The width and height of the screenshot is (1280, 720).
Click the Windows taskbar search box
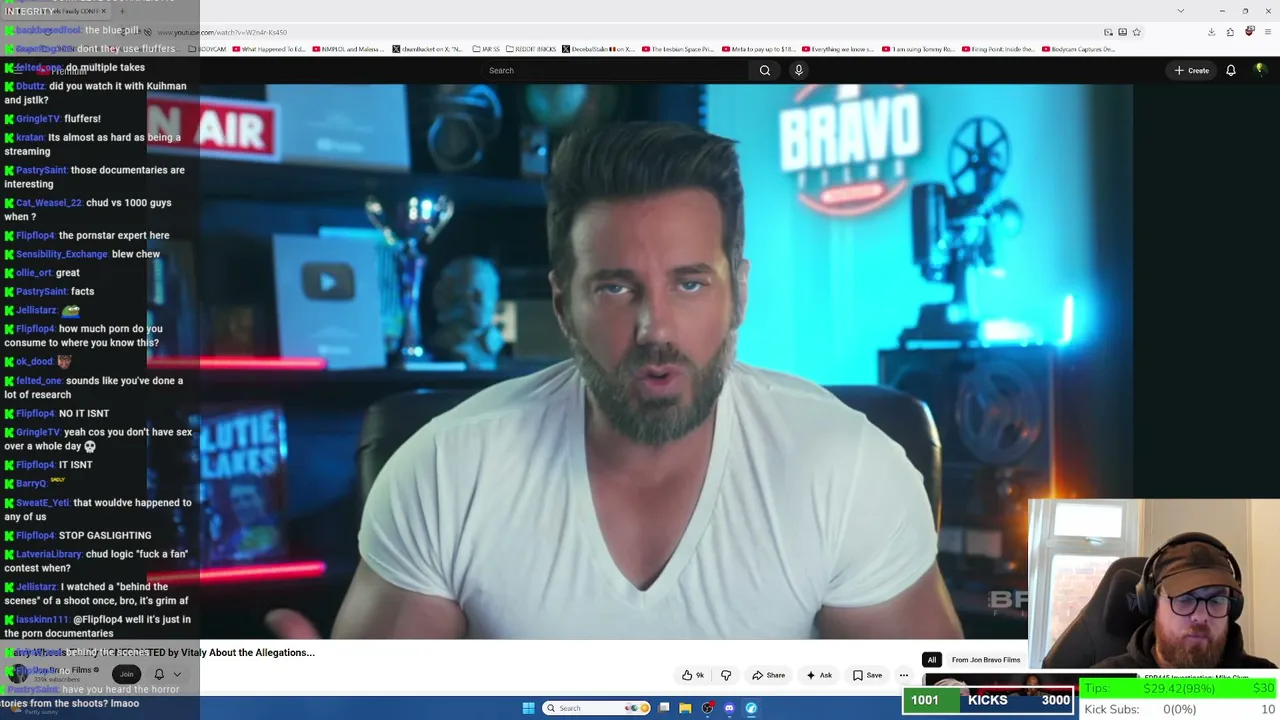595,708
